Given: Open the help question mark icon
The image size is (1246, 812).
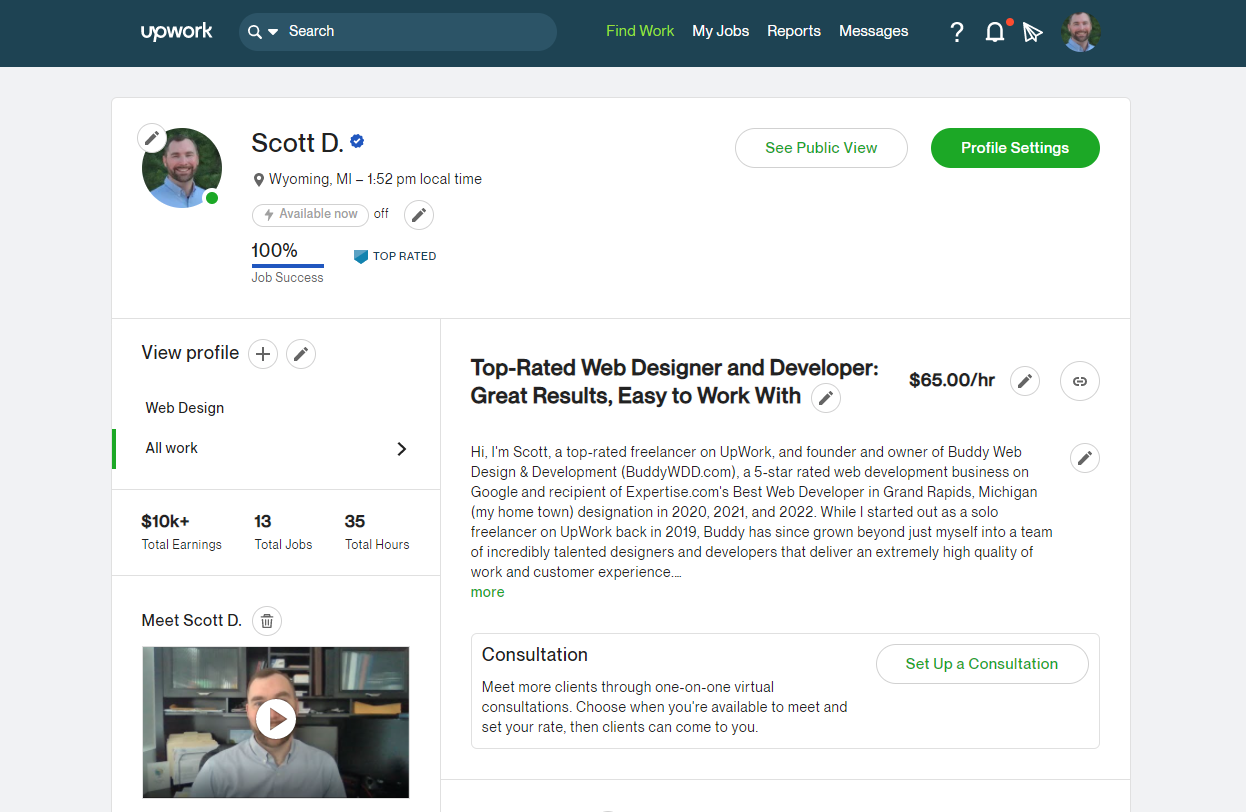Looking at the screenshot, I should [957, 32].
